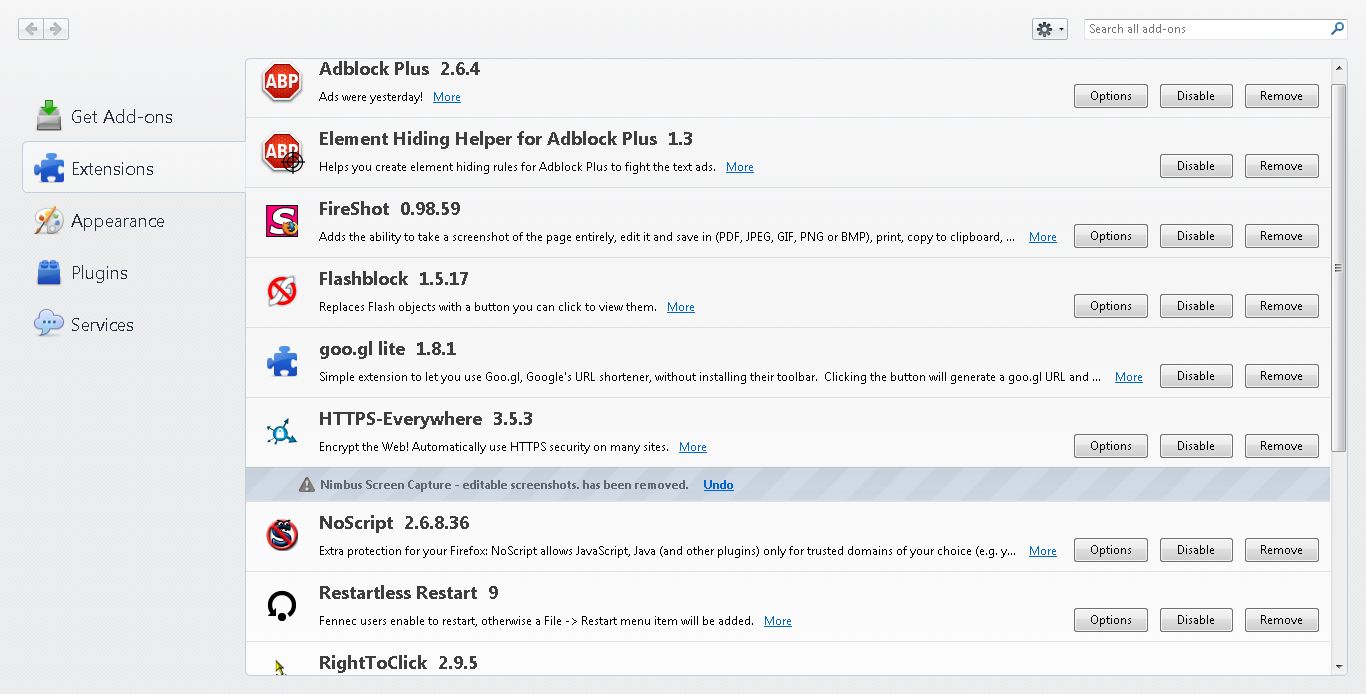This screenshot has height=694, width=1366.
Task: Click the goo.gl lite puzzle icon
Action: [x=282, y=361]
